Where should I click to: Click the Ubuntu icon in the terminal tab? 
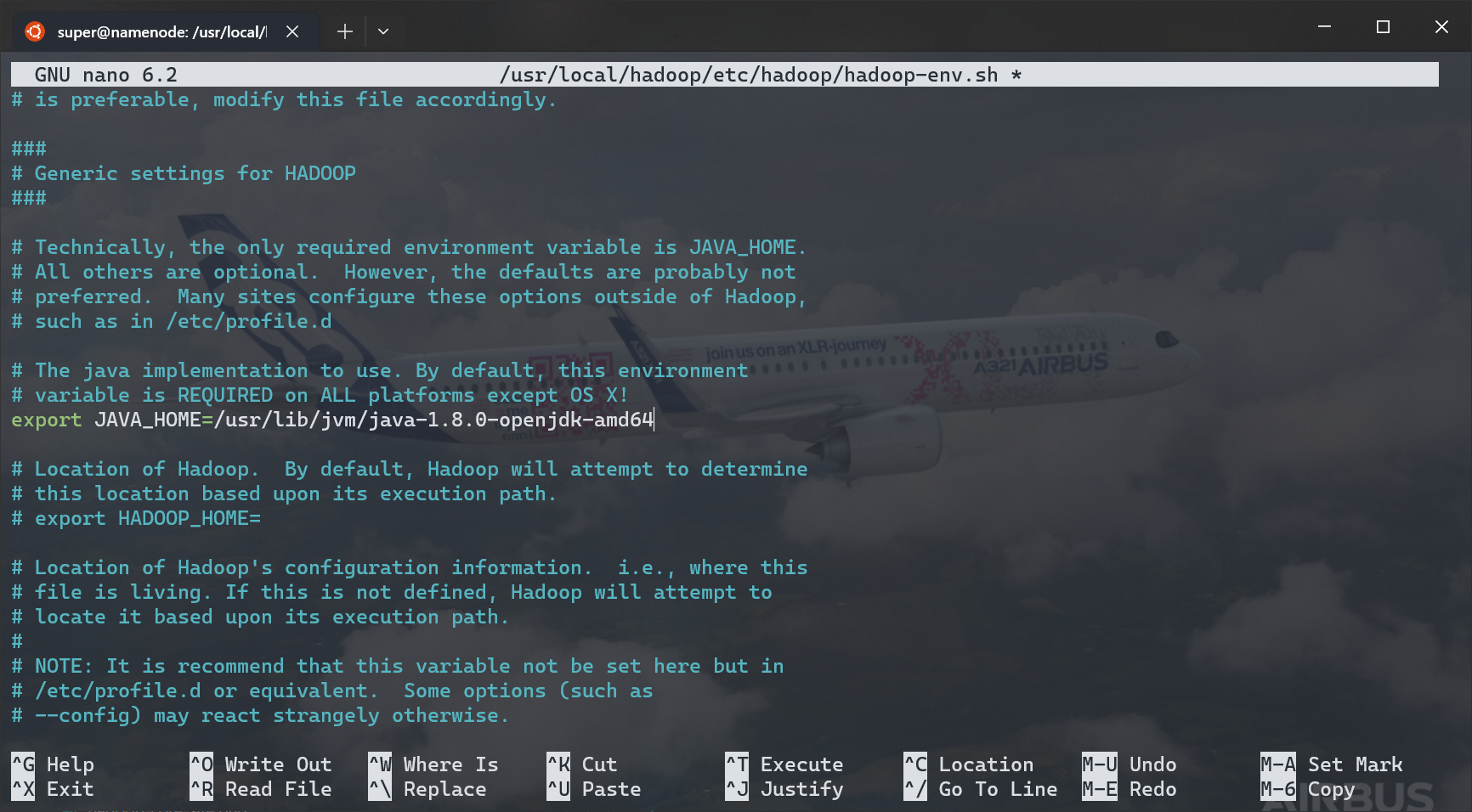pos(35,31)
